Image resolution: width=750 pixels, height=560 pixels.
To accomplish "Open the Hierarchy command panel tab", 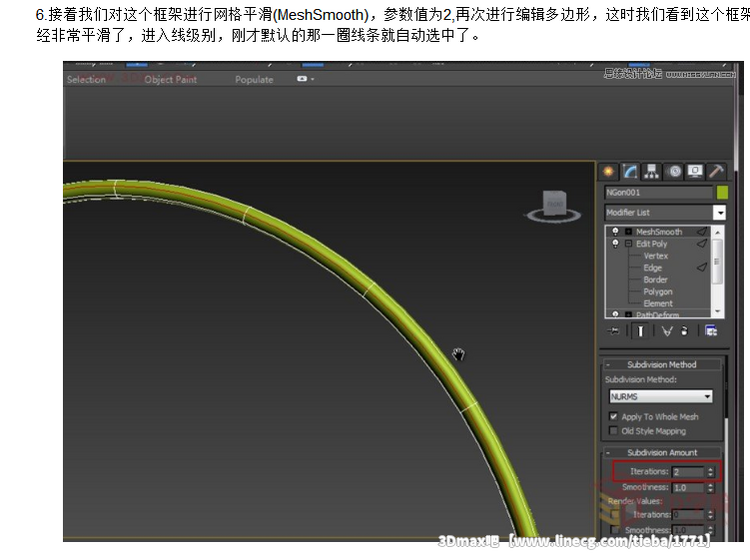I will point(651,171).
